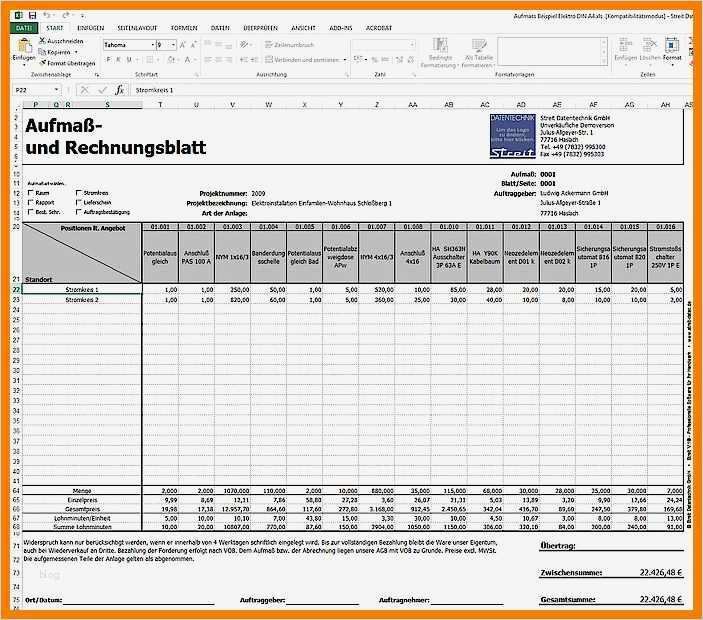Expand Zwischenablage dialog launcher

[x=96, y=74]
